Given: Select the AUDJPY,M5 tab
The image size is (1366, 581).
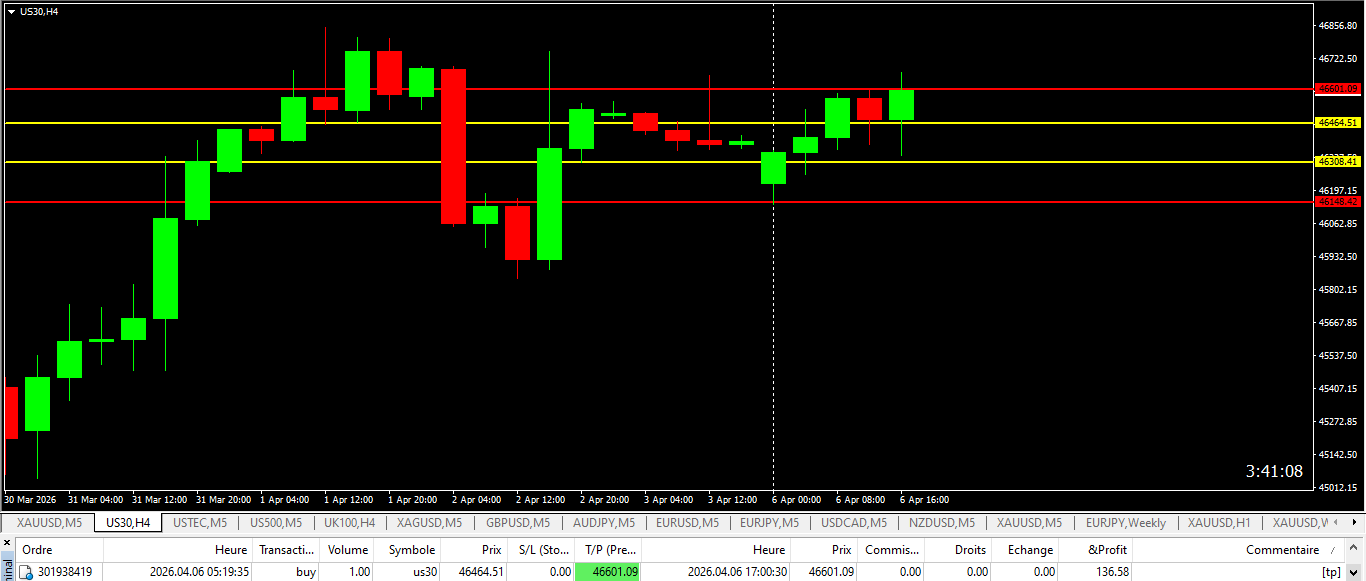Looking at the screenshot, I should coord(604,522).
